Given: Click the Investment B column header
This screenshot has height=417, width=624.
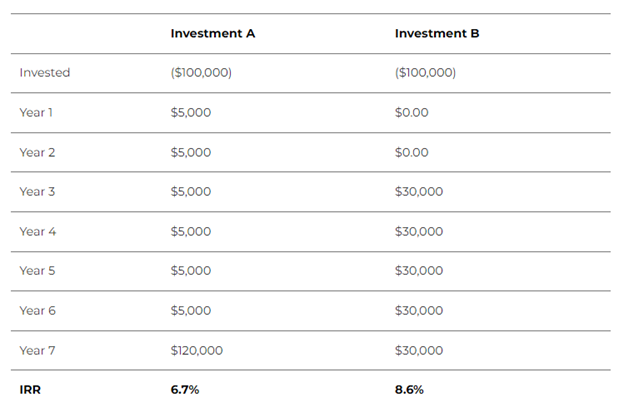Looking at the screenshot, I should pyautogui.click(x=437, y=33).
